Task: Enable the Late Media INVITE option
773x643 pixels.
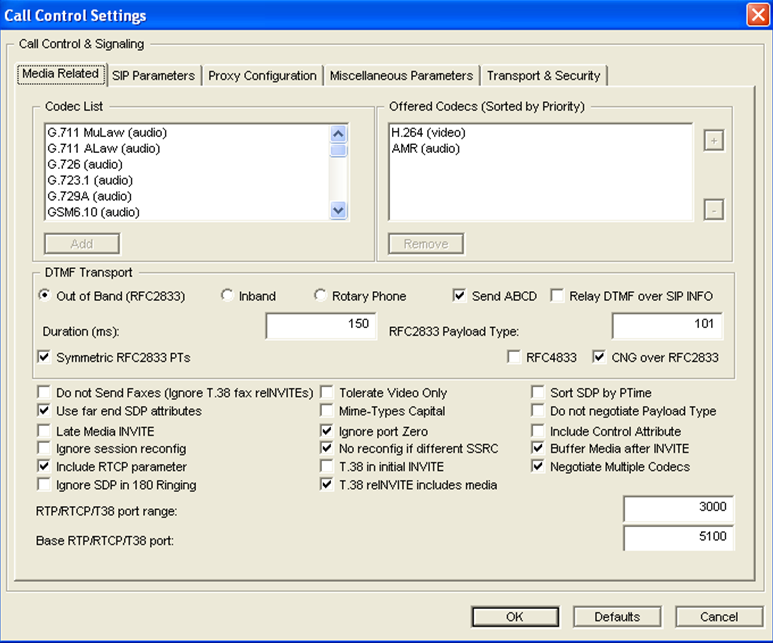Action: tap(44, 430)
